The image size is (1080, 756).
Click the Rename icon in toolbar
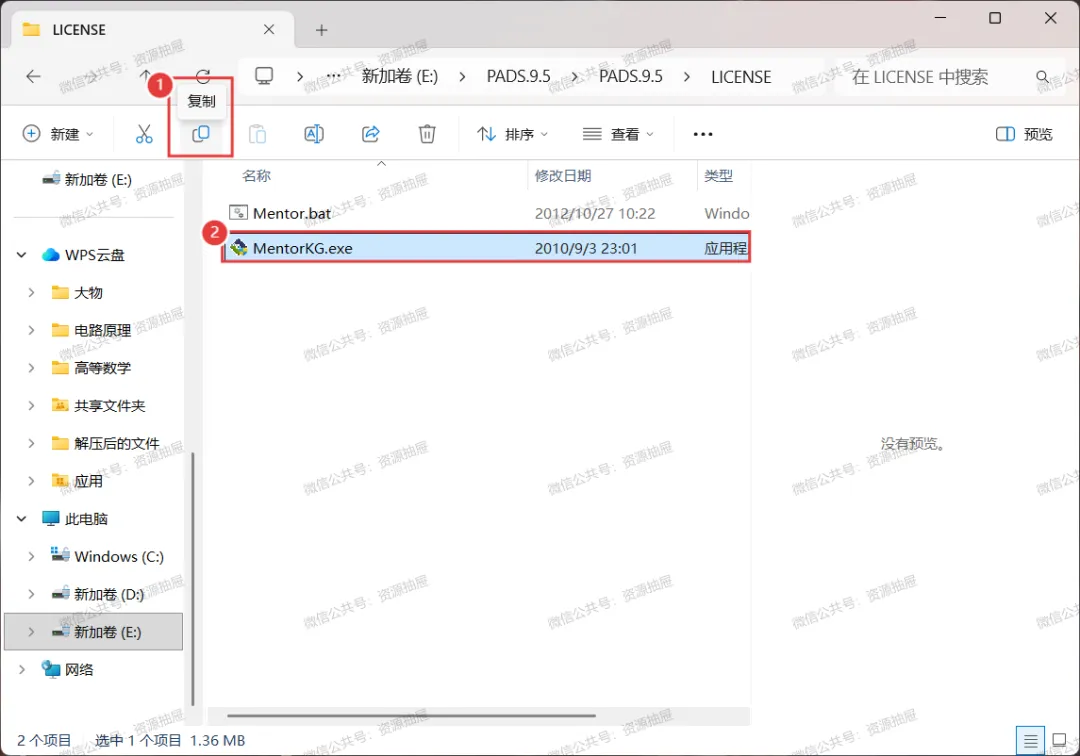pyautogui.click(x=314, y=134)
